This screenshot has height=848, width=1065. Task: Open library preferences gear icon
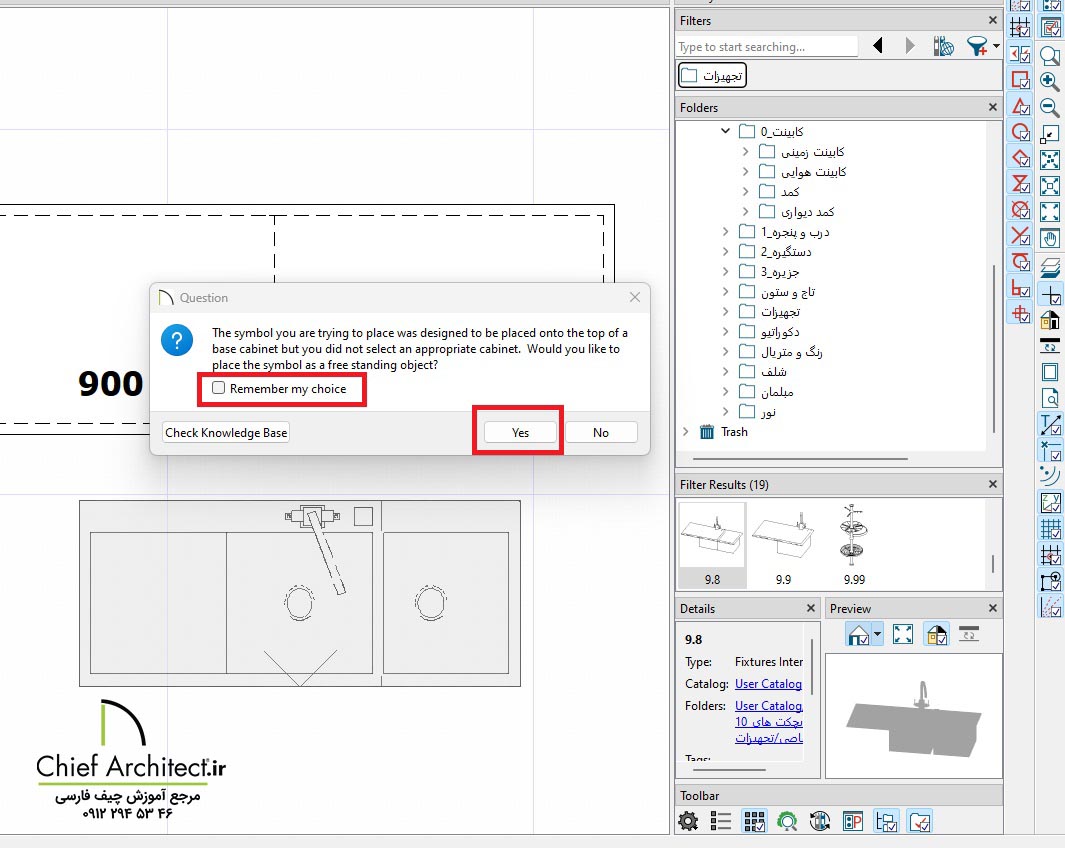(688, 821)
